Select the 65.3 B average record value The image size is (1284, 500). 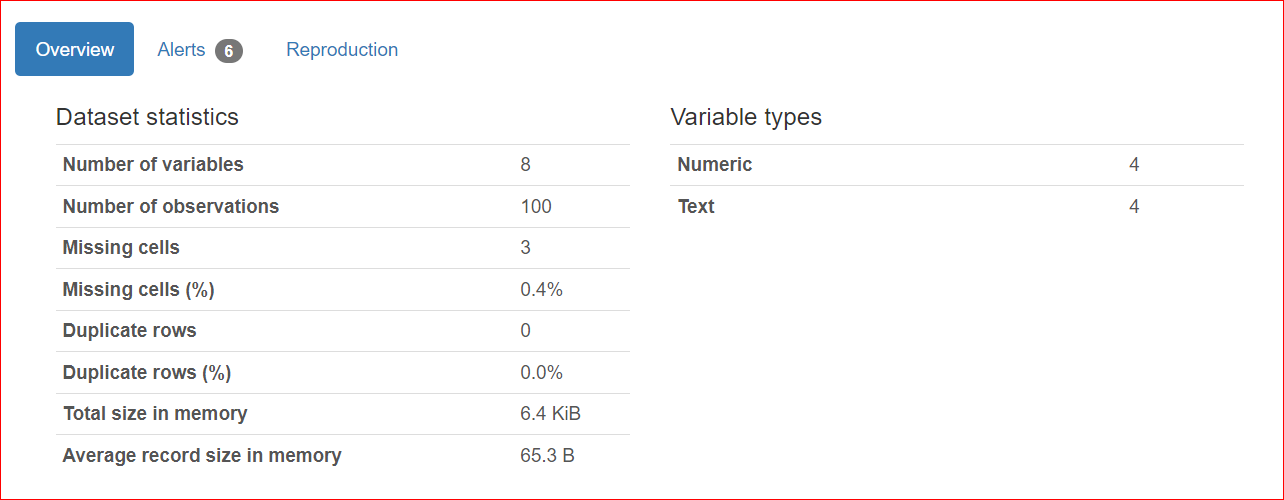(548, 455)
